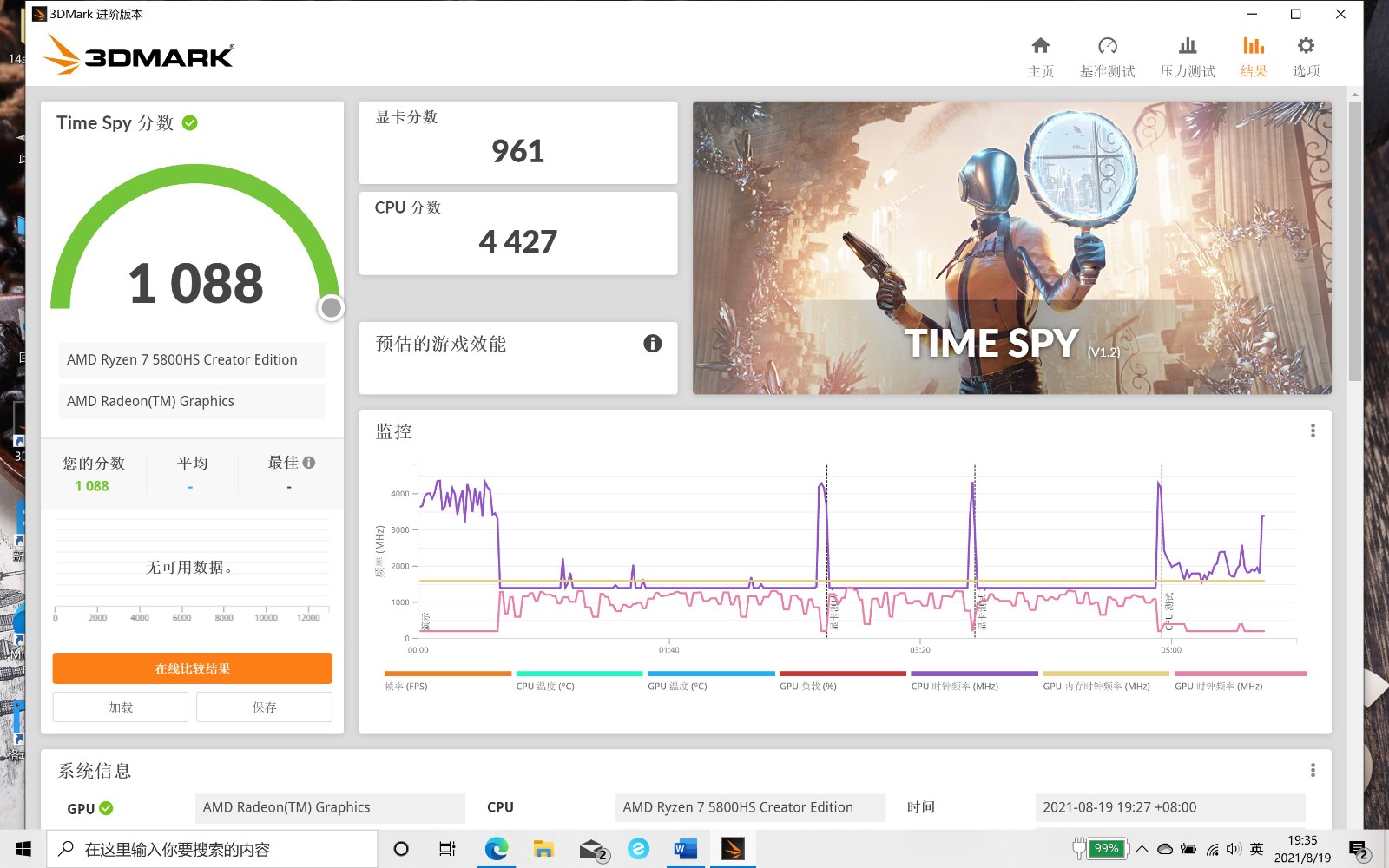Show info for 预估的游戏效能

click(x=652, y=344)
